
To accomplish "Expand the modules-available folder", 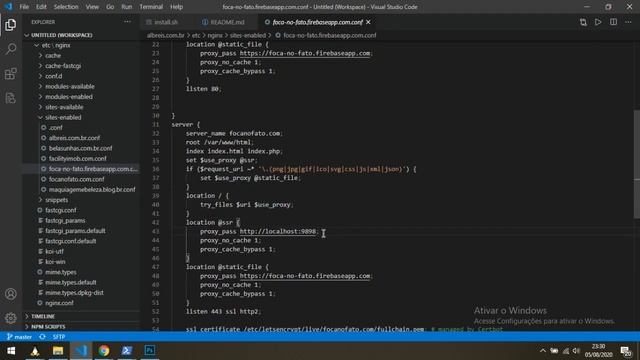I will coord(69,87).
